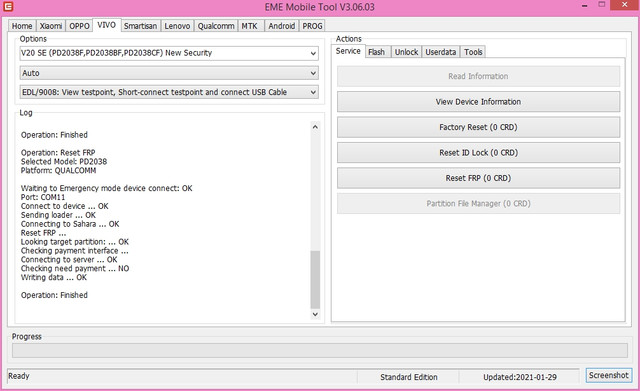This screenshot has height=391, width=640.
Task: Select the VIVO tab
Action: click(x=107, y=25)
